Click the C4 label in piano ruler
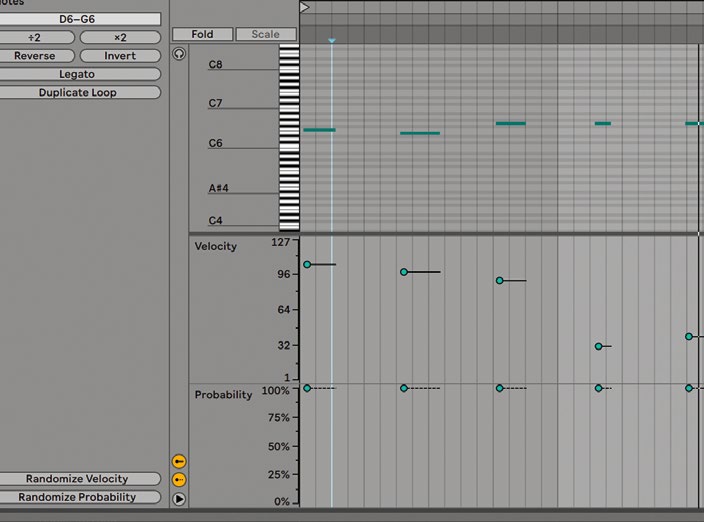The width and height of the screenshot is (704, 522). click(x=216, y=220)
